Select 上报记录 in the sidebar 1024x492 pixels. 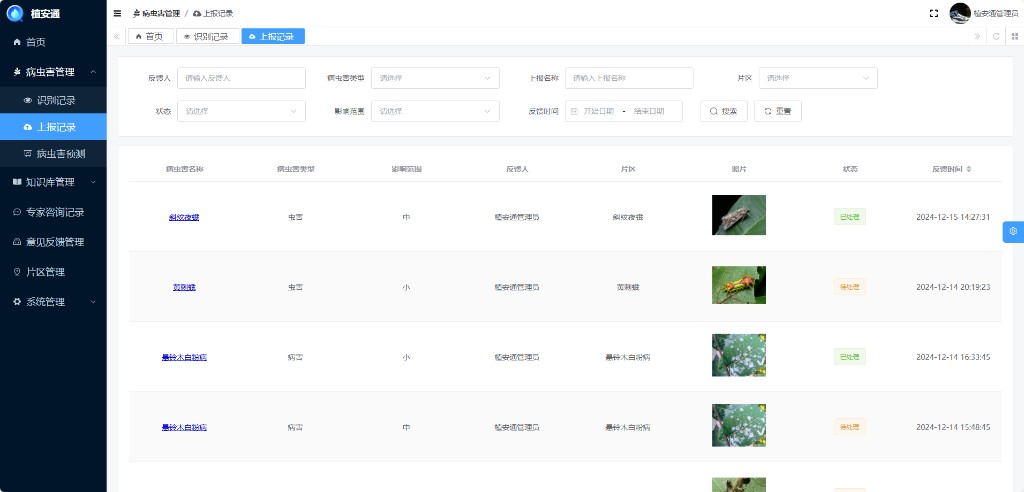(x=53, y=127)
